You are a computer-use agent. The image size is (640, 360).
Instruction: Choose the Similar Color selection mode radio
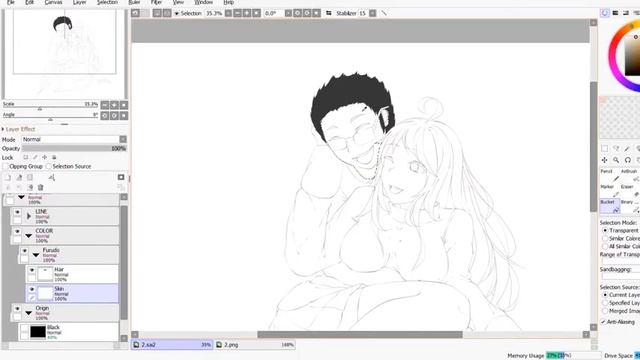(605, 238)
